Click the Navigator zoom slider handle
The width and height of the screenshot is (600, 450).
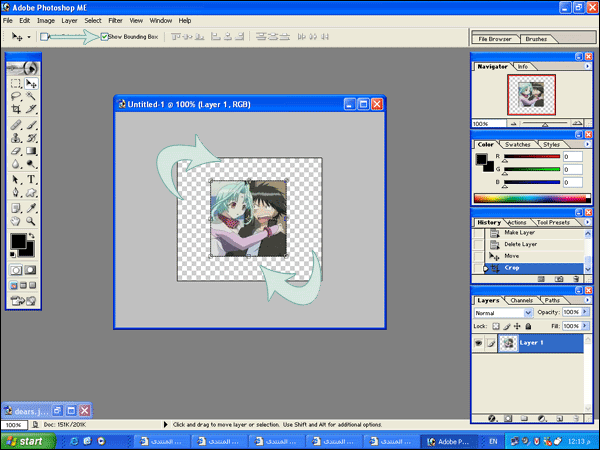point(545,124)
